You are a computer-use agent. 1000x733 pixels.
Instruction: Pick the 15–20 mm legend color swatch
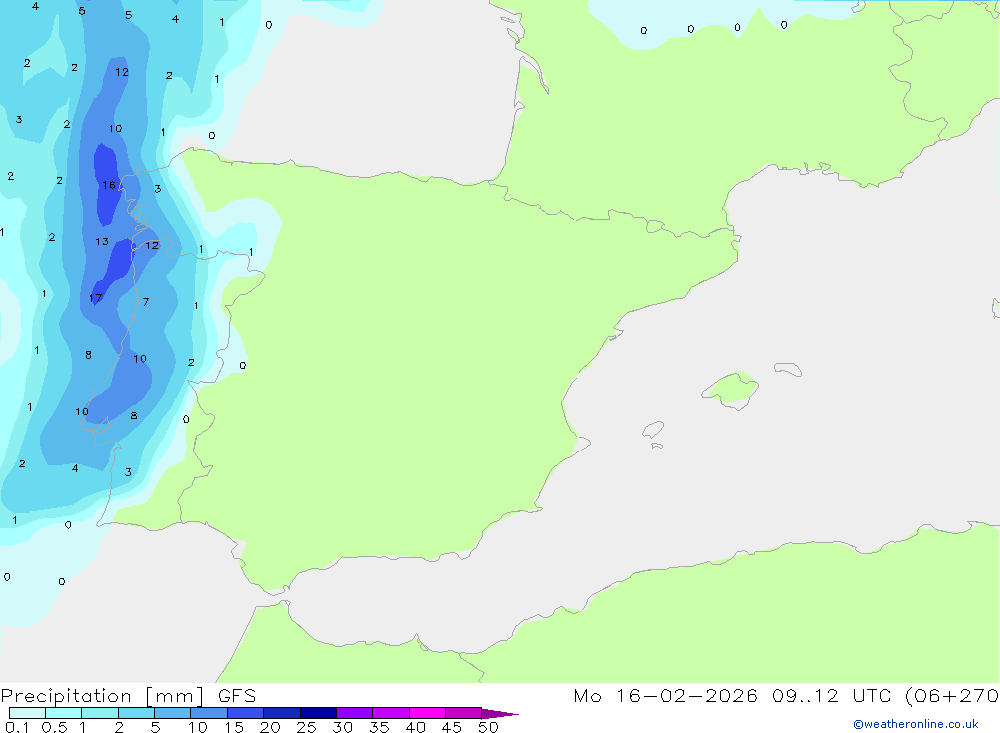pyautogui.click(x=245, y=713)
